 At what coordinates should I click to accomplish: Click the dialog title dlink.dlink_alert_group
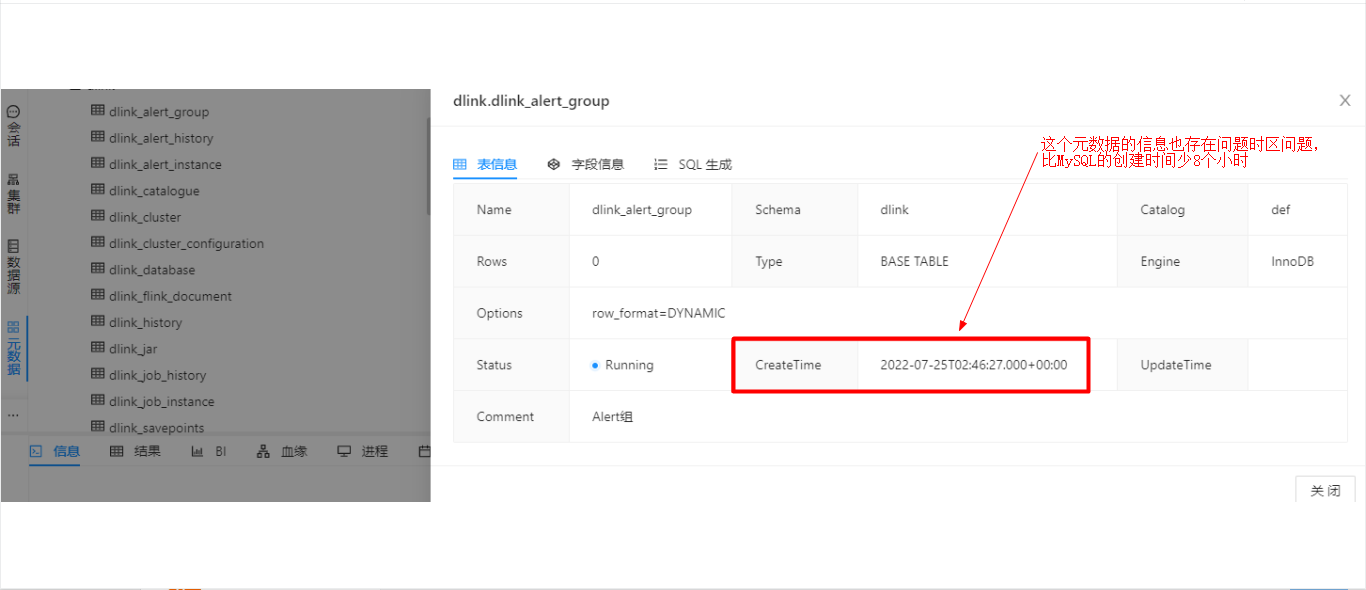point(531,101)
